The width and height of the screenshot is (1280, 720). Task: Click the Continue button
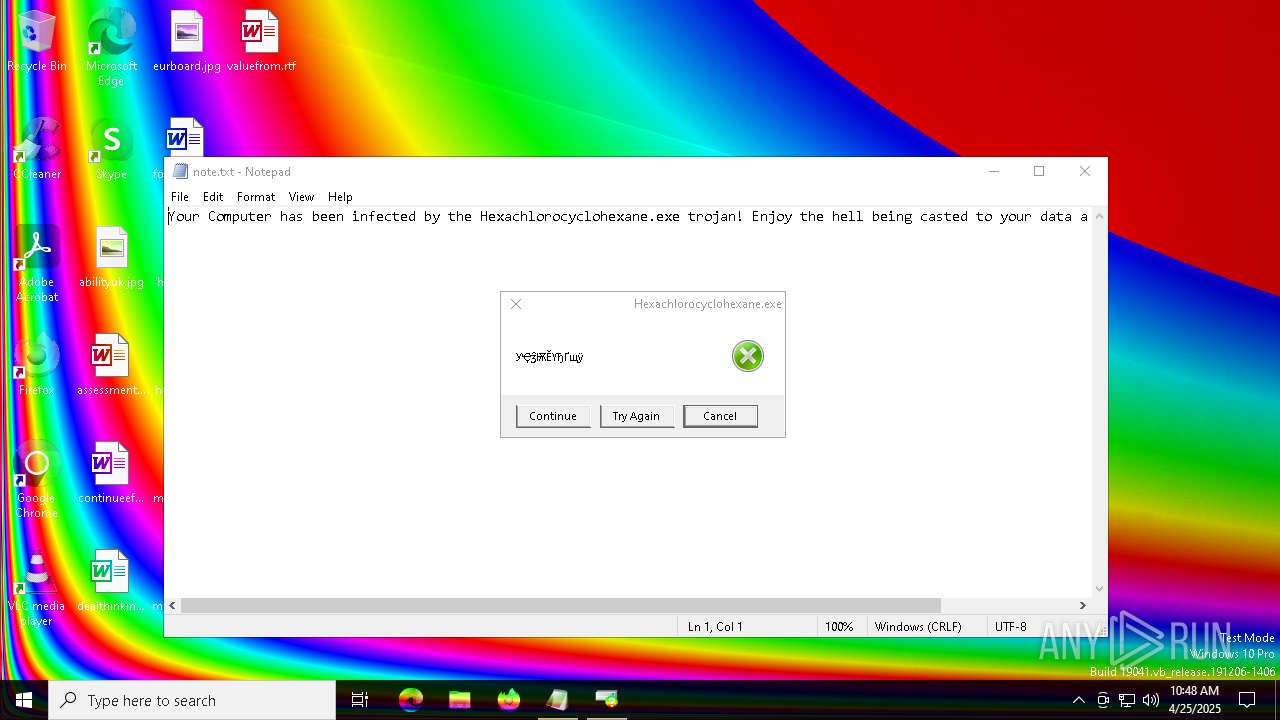(x=553, y=416)
